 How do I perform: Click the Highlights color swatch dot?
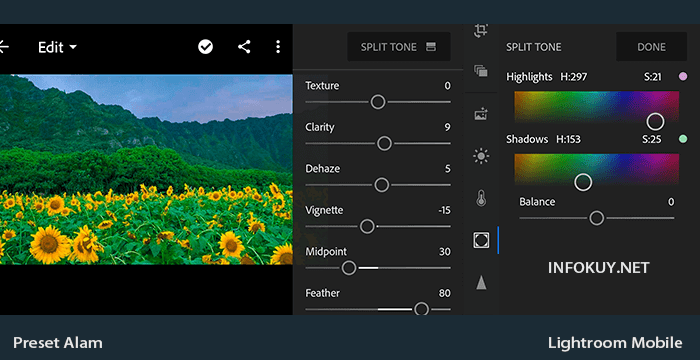coord(683,77)
